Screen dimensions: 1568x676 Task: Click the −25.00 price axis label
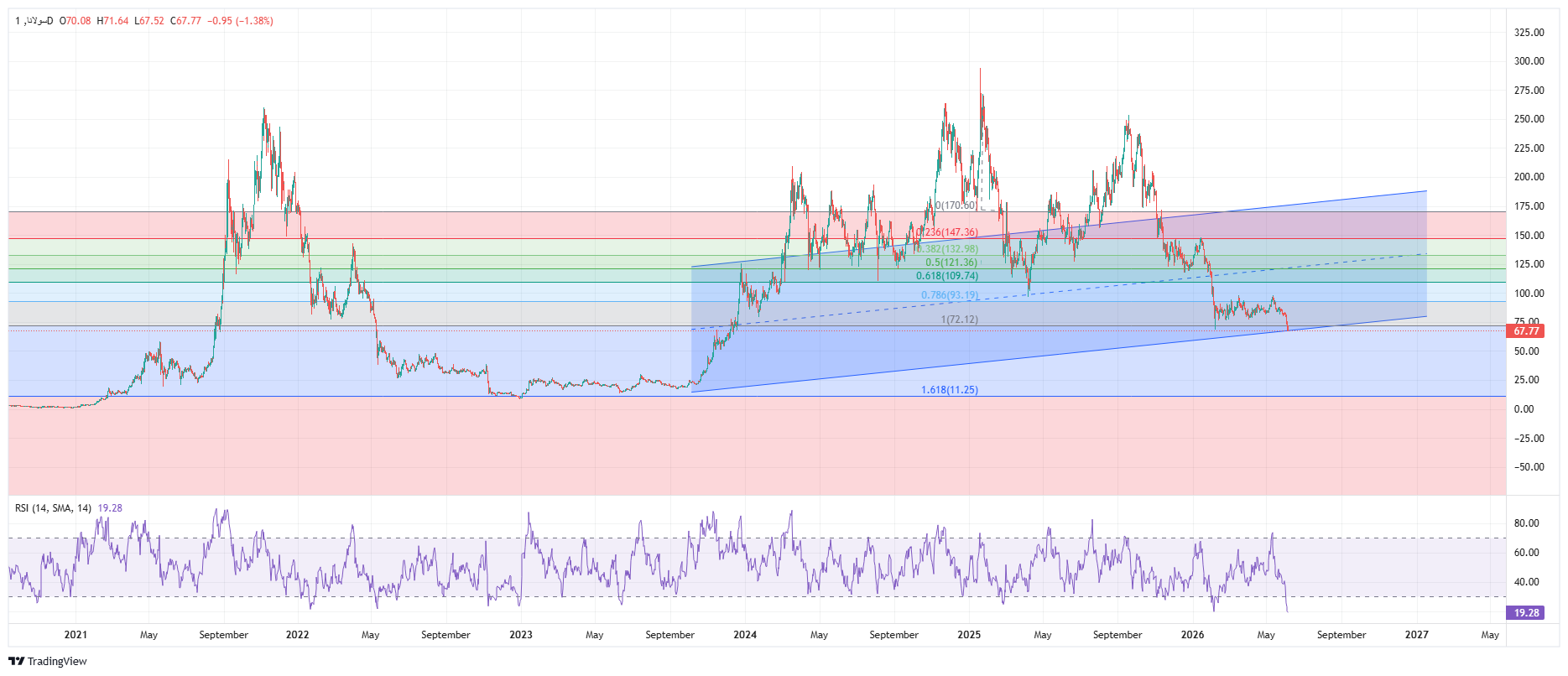pyautogui.click(x=1529, y=439)
